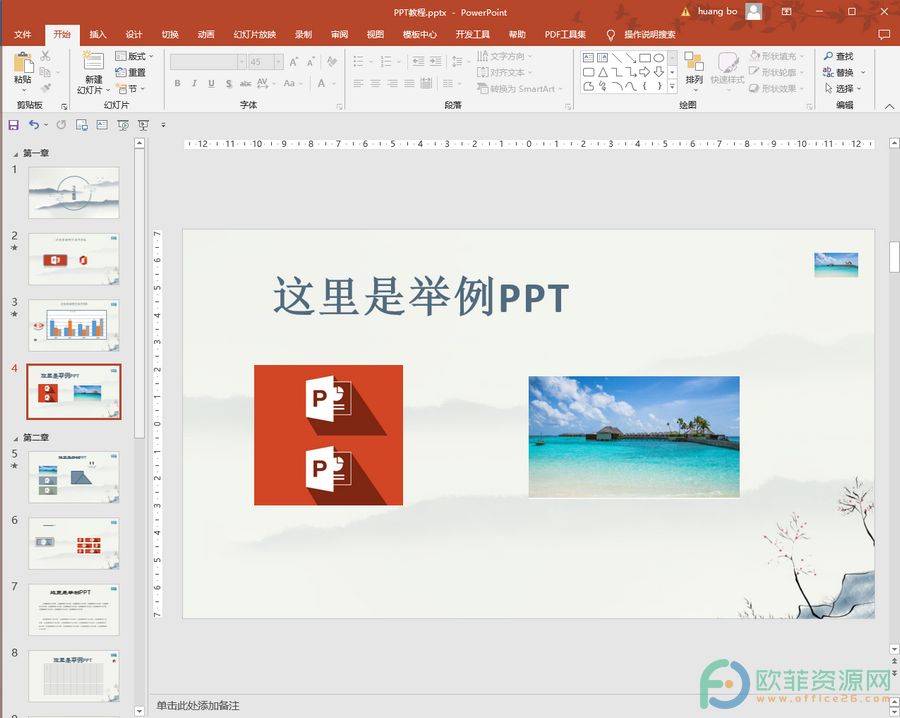Image resolution: width=900 pixels, height=718 pixels.
Task: Click the Clear All Formatting eraser icon
Action: pyautogui.click(x=332, y=61)
